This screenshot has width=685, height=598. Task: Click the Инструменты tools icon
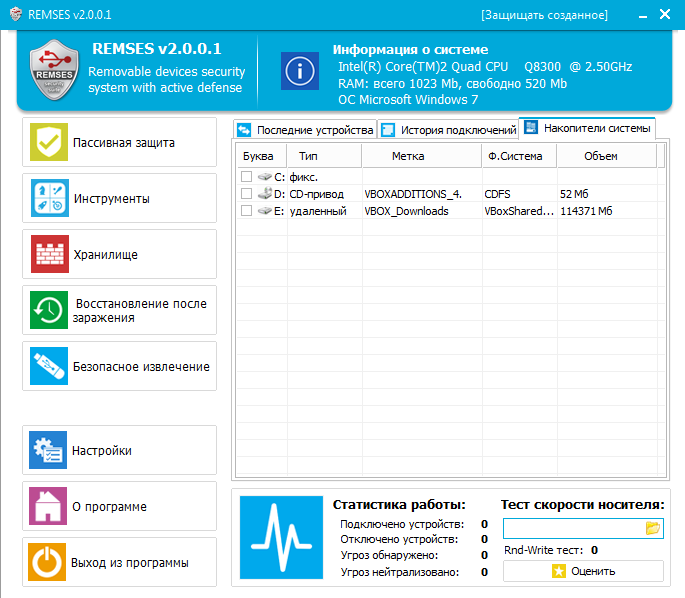point(50,198)
